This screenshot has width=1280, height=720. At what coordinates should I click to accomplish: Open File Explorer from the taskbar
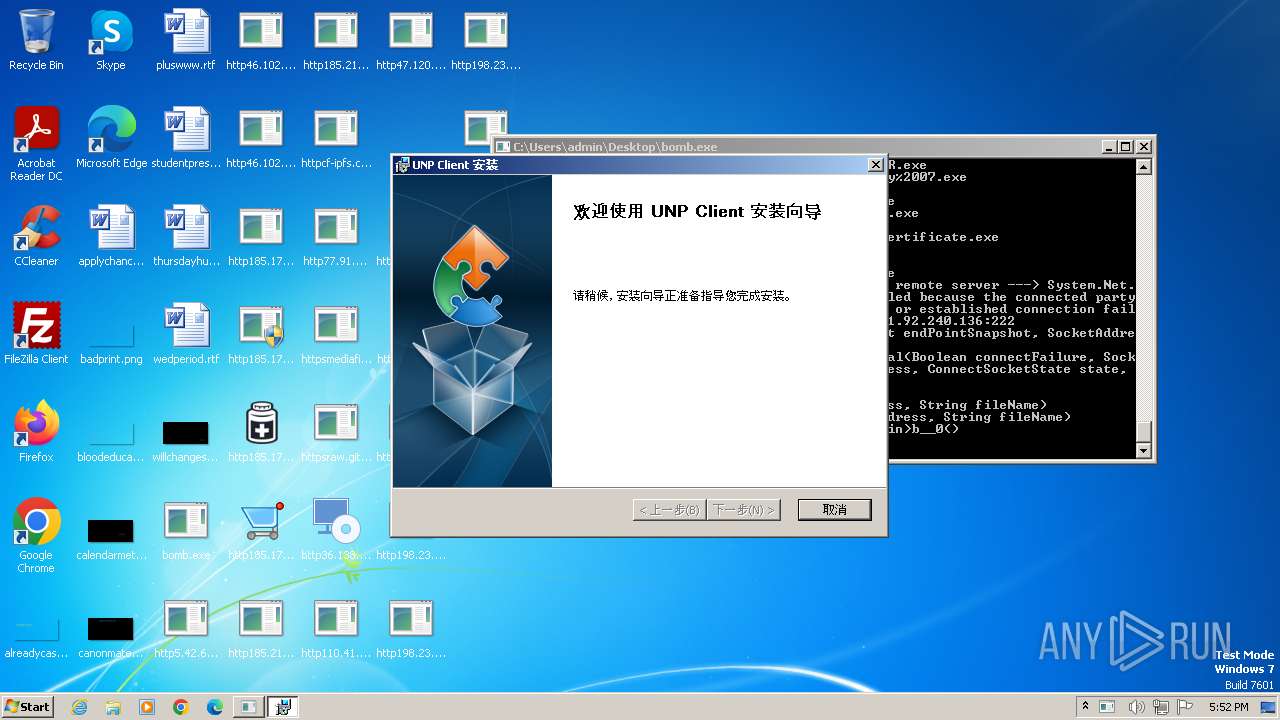[113, 707]
